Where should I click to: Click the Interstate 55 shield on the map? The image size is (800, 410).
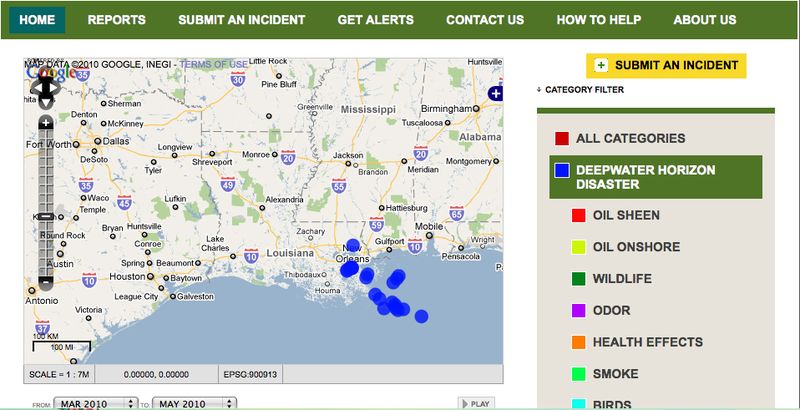(339, 186)
